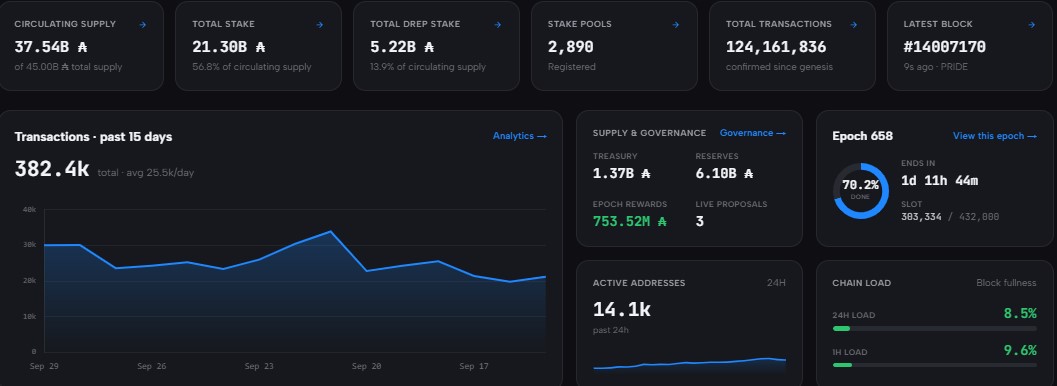The image size is (1057, 386).
Task: Open the Governance link
Action: pyautogui.click(x=753, y=133)
